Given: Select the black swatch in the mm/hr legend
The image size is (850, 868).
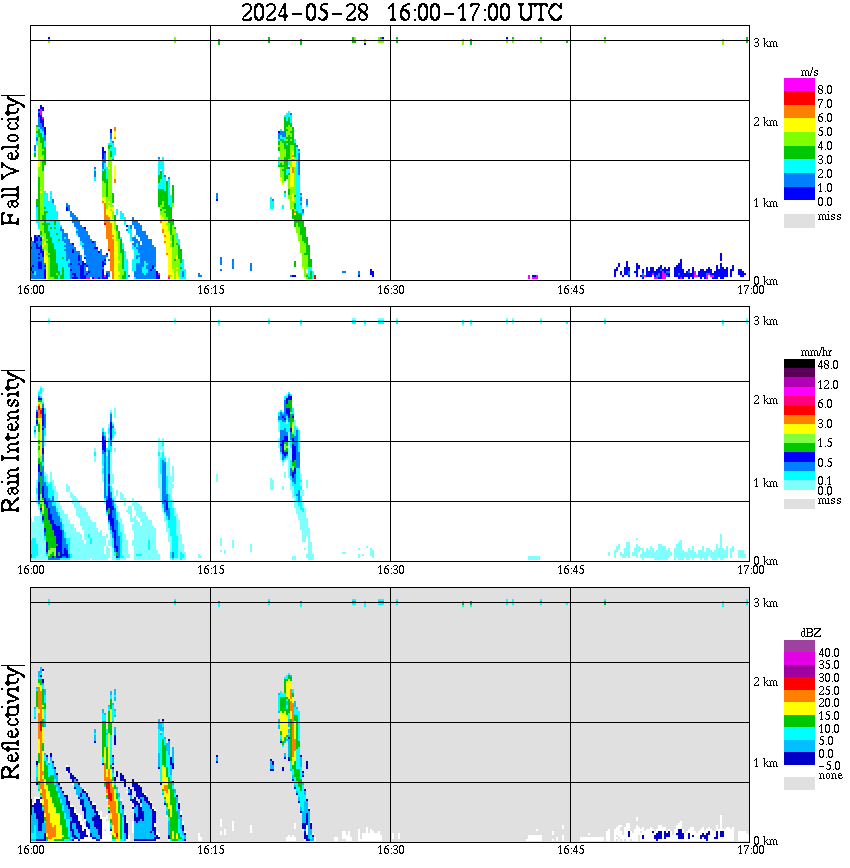Looking at the screenshot, I should point(799,364).
